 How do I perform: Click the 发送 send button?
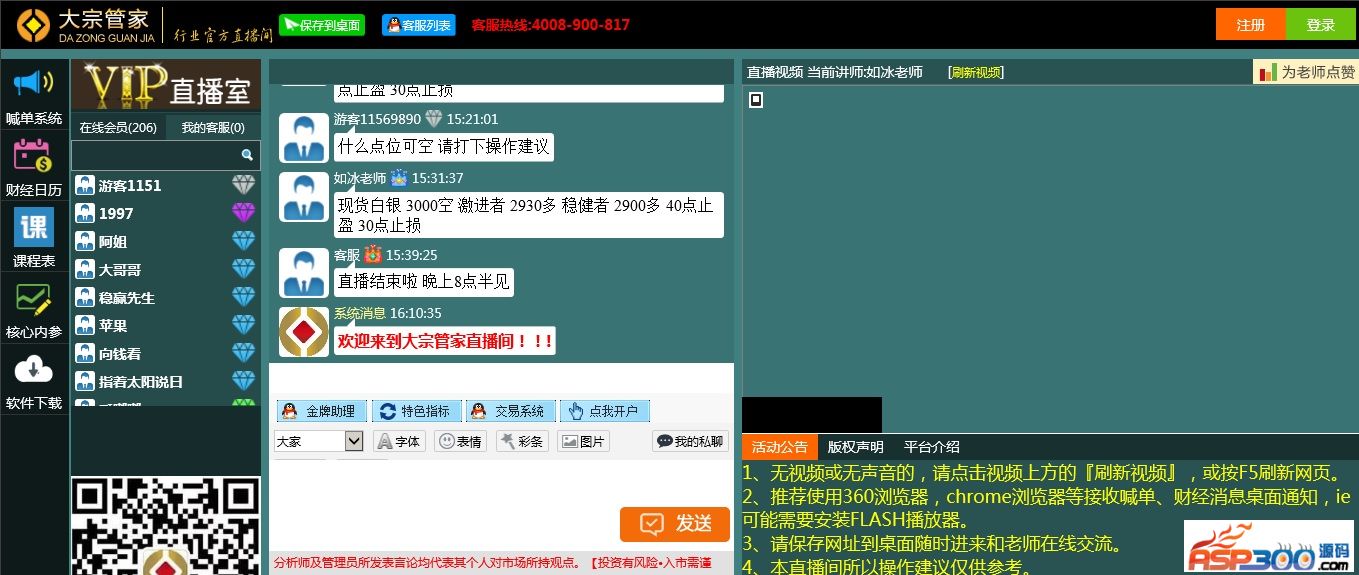point(675,524)
